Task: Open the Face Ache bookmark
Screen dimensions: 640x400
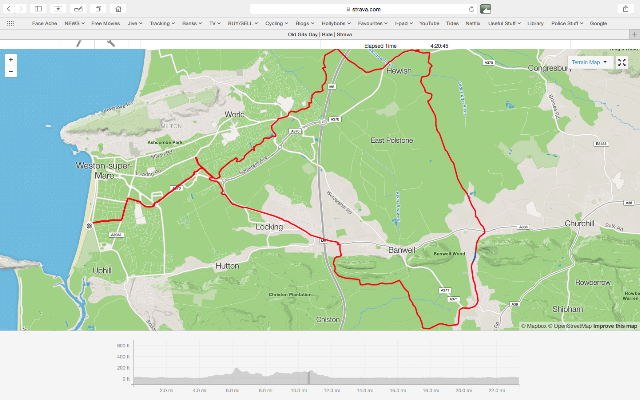Action: 44,23
